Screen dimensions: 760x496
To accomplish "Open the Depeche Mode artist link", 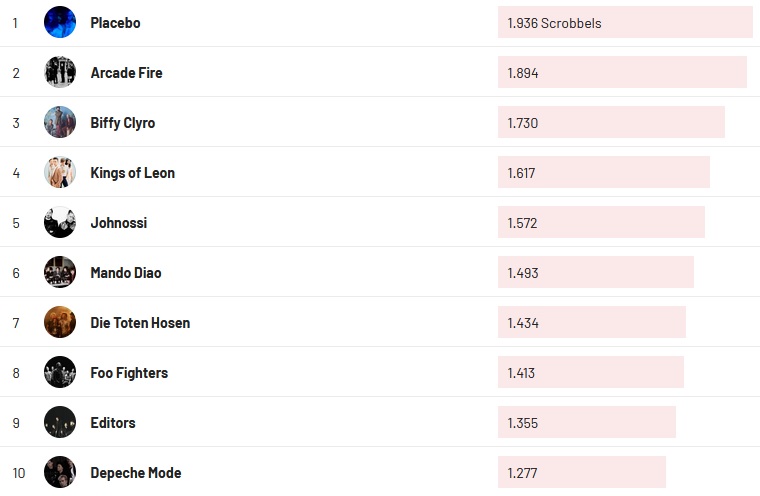I will [135, 473].
